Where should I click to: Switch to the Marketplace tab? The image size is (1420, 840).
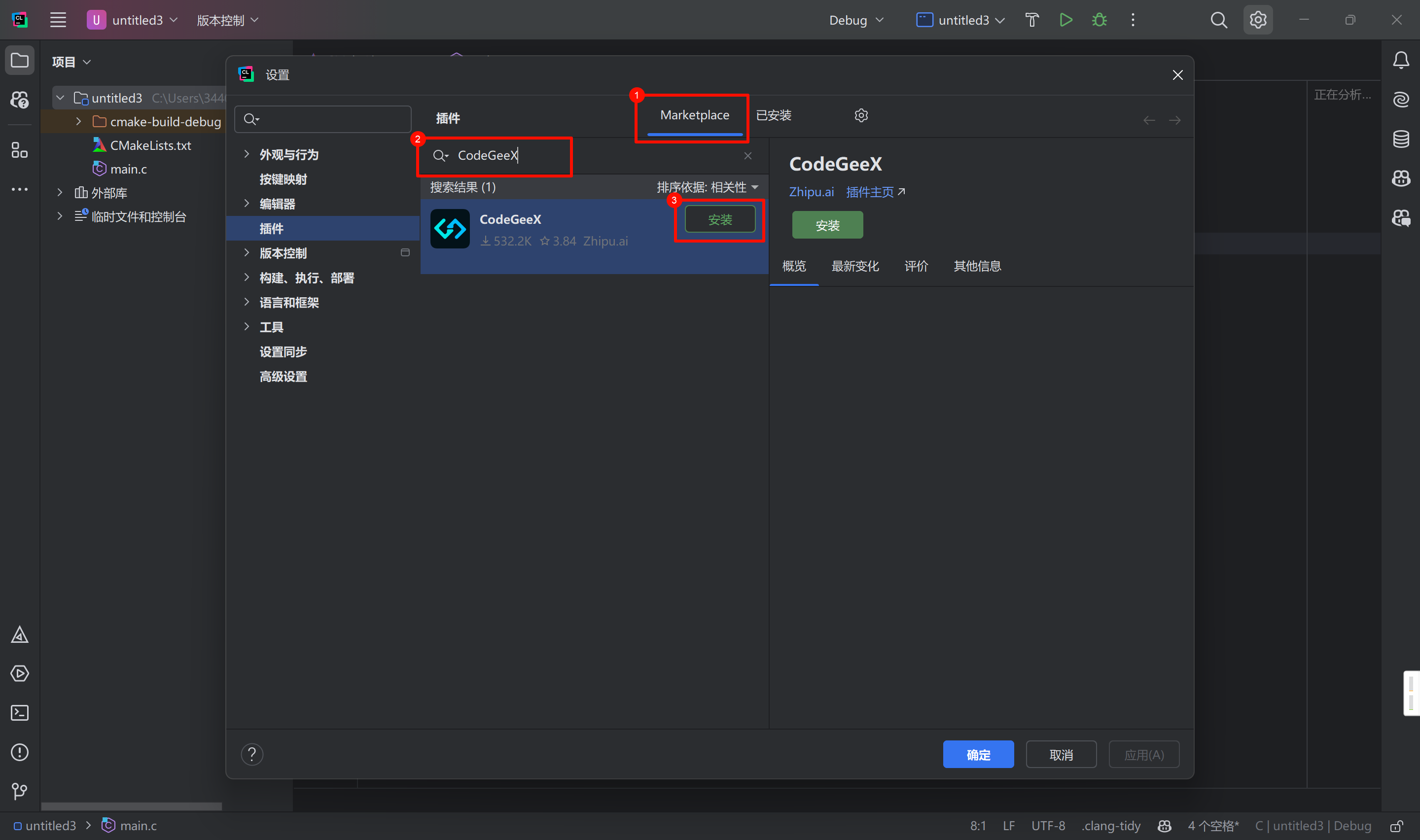694,115
